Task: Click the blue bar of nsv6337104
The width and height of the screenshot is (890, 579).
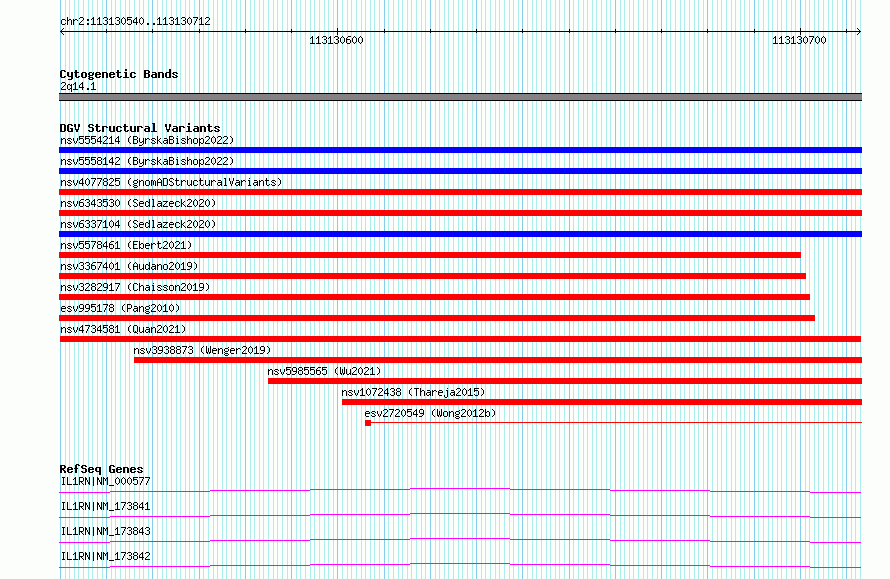Action: pyautogui.click(x=460, y=234)
